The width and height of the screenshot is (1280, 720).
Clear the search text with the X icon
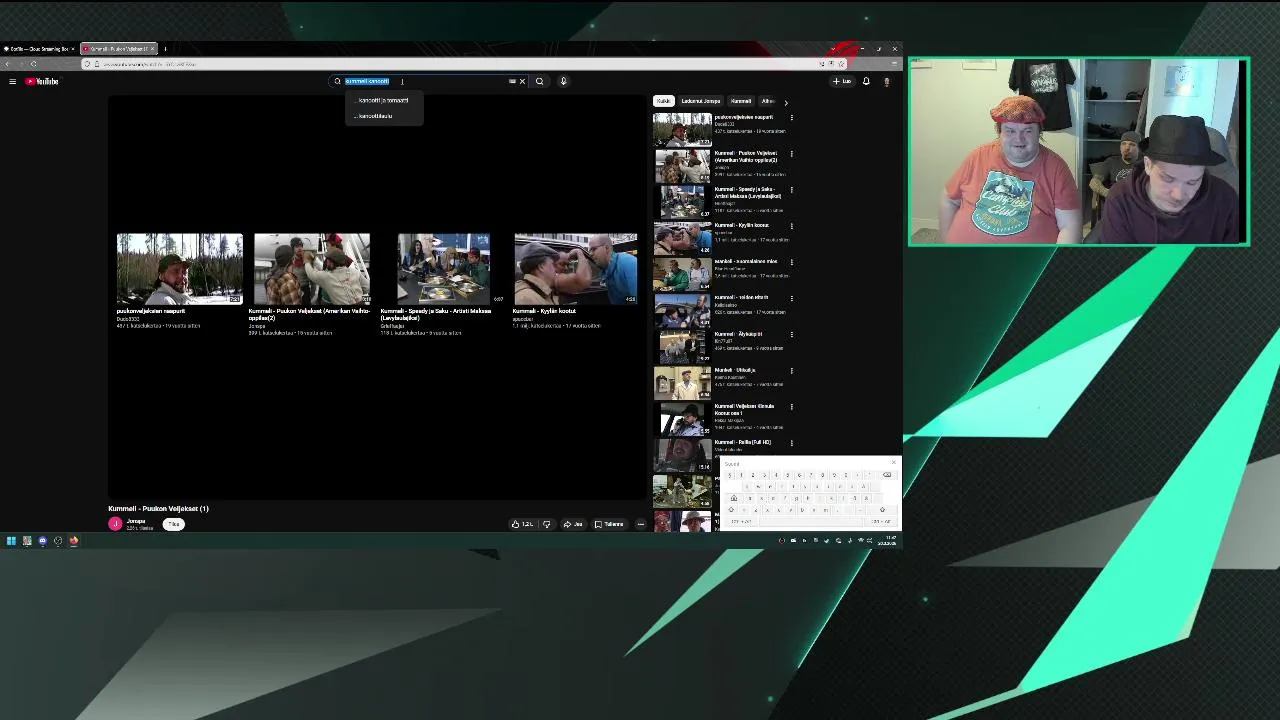pyautogui.click(x=522, y=81)
